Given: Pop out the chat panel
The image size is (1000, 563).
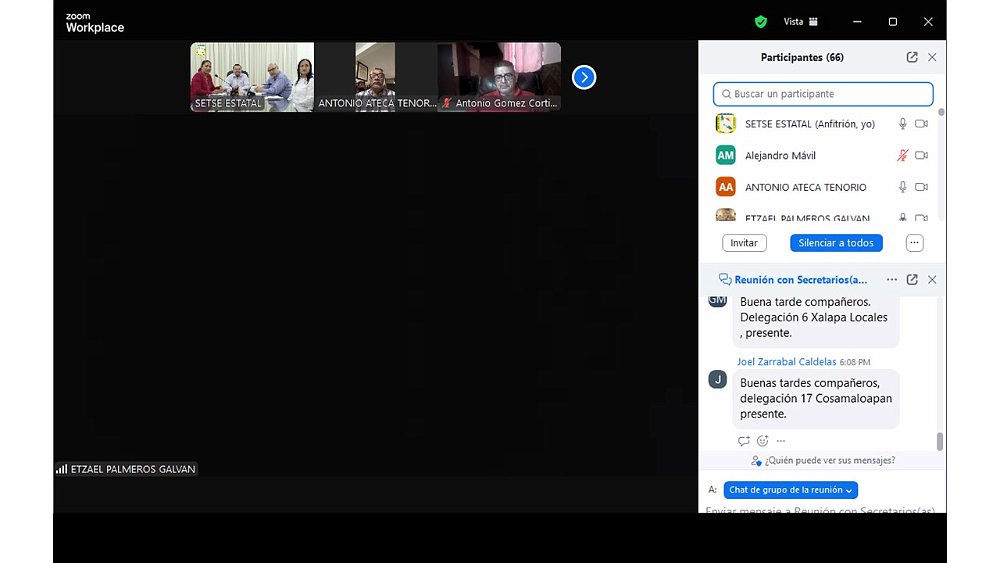Looking at the screenshot, I should tap(912, 280).
